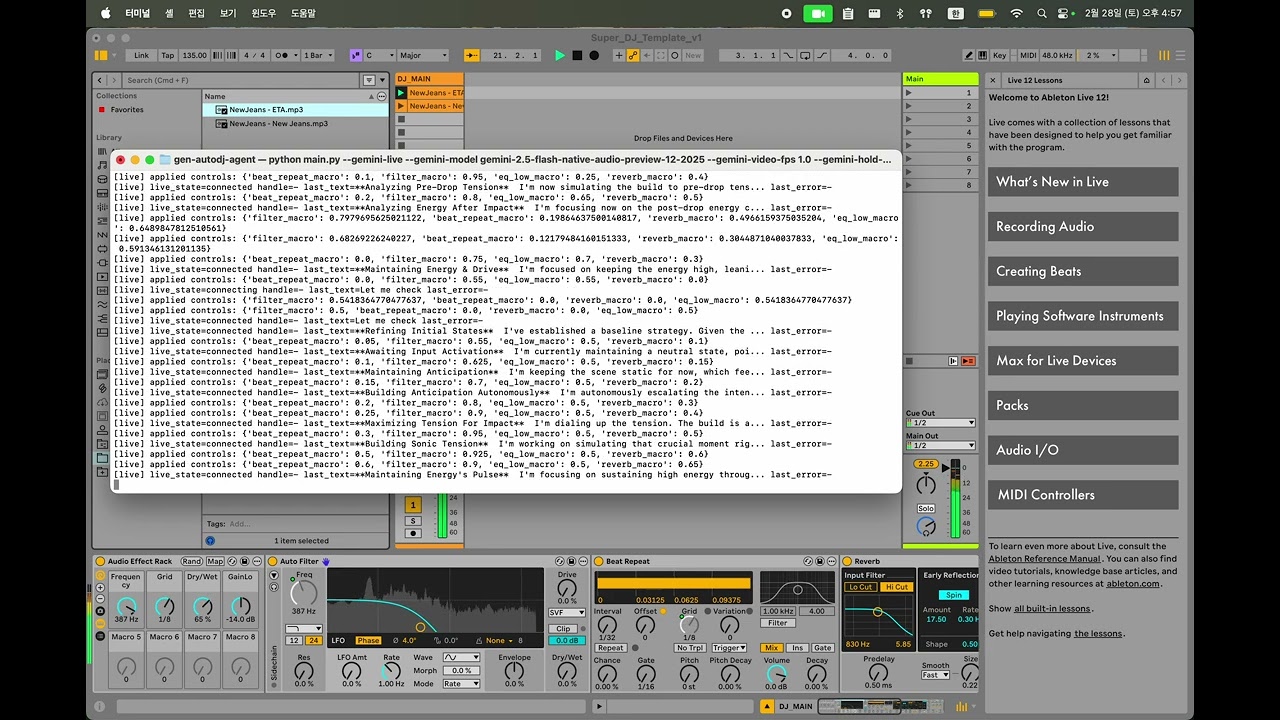The image size is (1280, 720).
Task: Open the LFO Mode Rate dropdown
Action: click(462, 684)
